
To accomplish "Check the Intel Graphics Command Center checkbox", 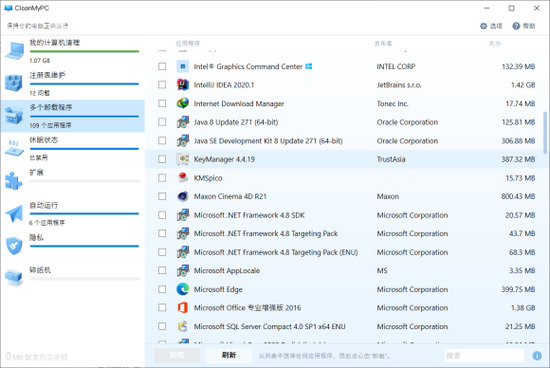I will coord(162,66).
